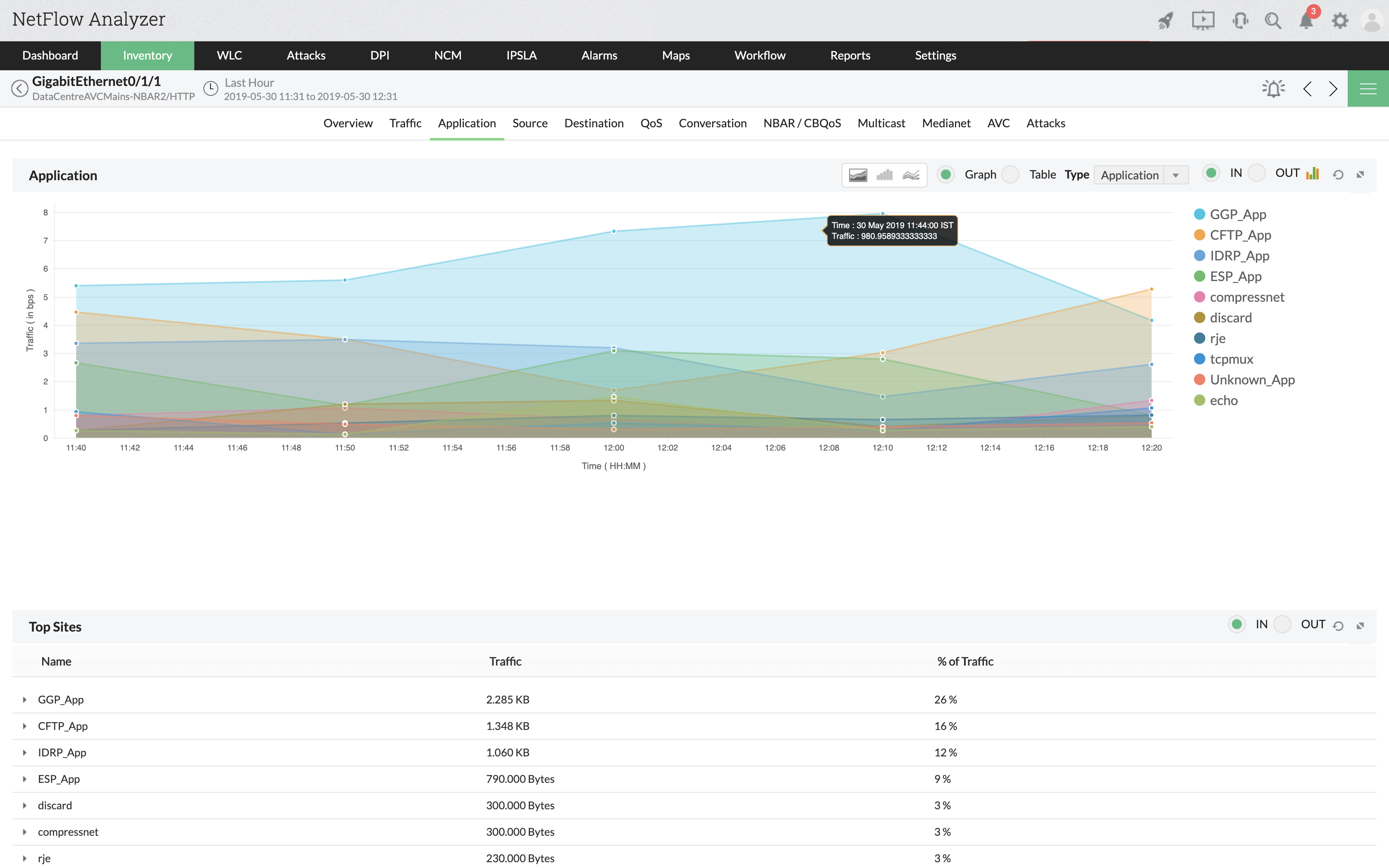Switch to the Conversation tab

(712, 123)
